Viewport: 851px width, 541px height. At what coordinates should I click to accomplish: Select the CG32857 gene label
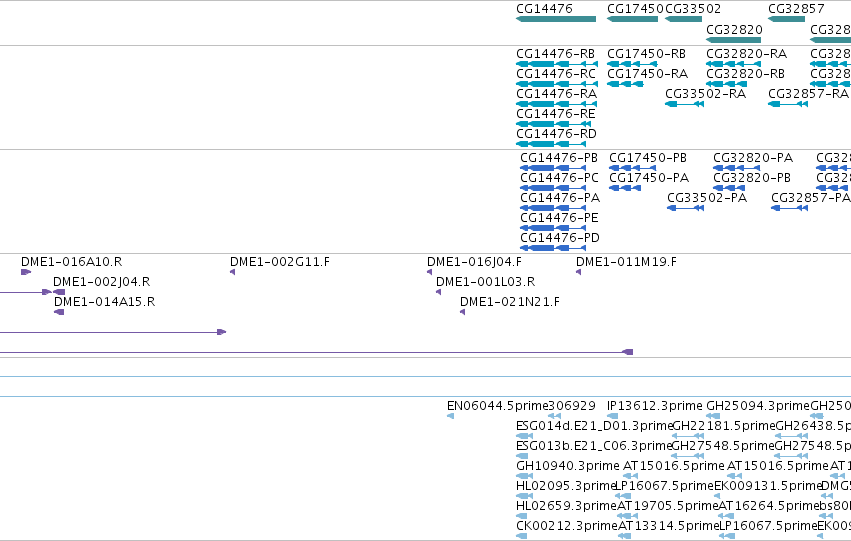tap(796, 9)
